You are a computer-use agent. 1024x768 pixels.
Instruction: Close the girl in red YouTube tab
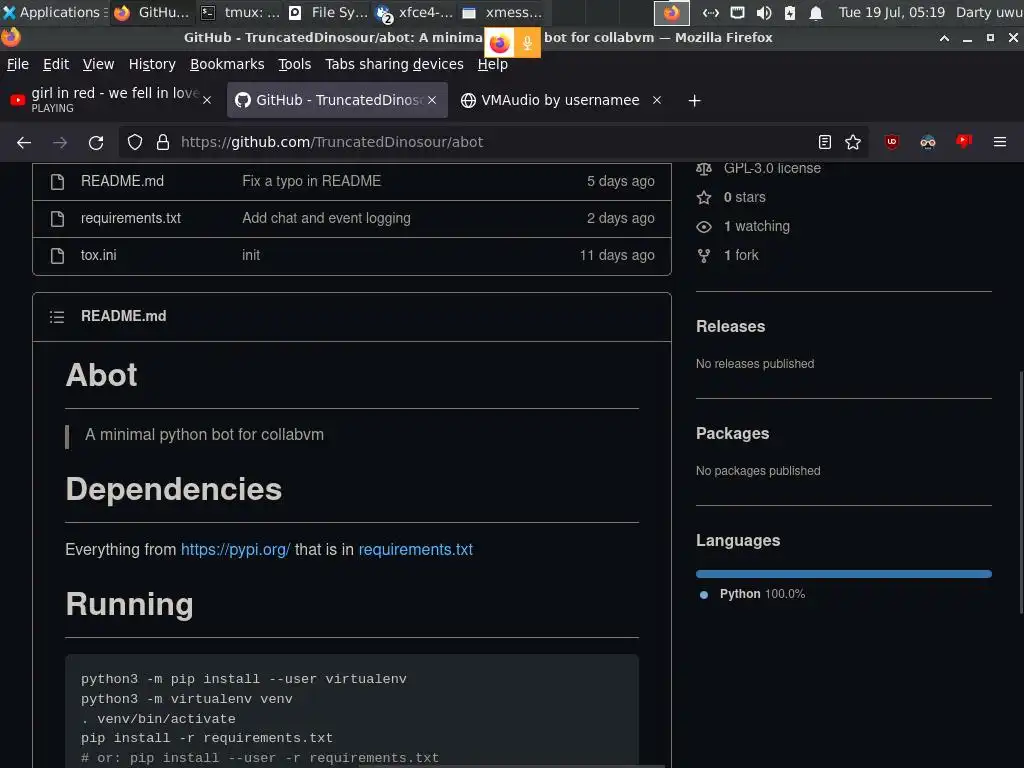tap(207, 100)
